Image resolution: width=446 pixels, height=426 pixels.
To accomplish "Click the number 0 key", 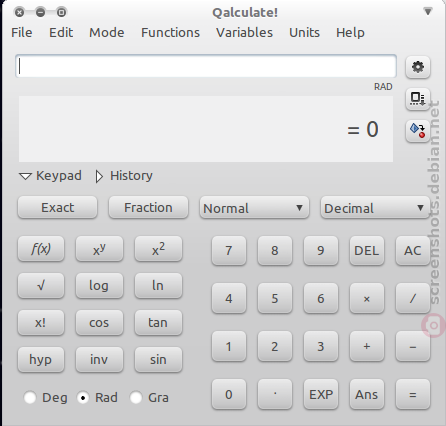I will pyautogui.click(x=229, y=395).
